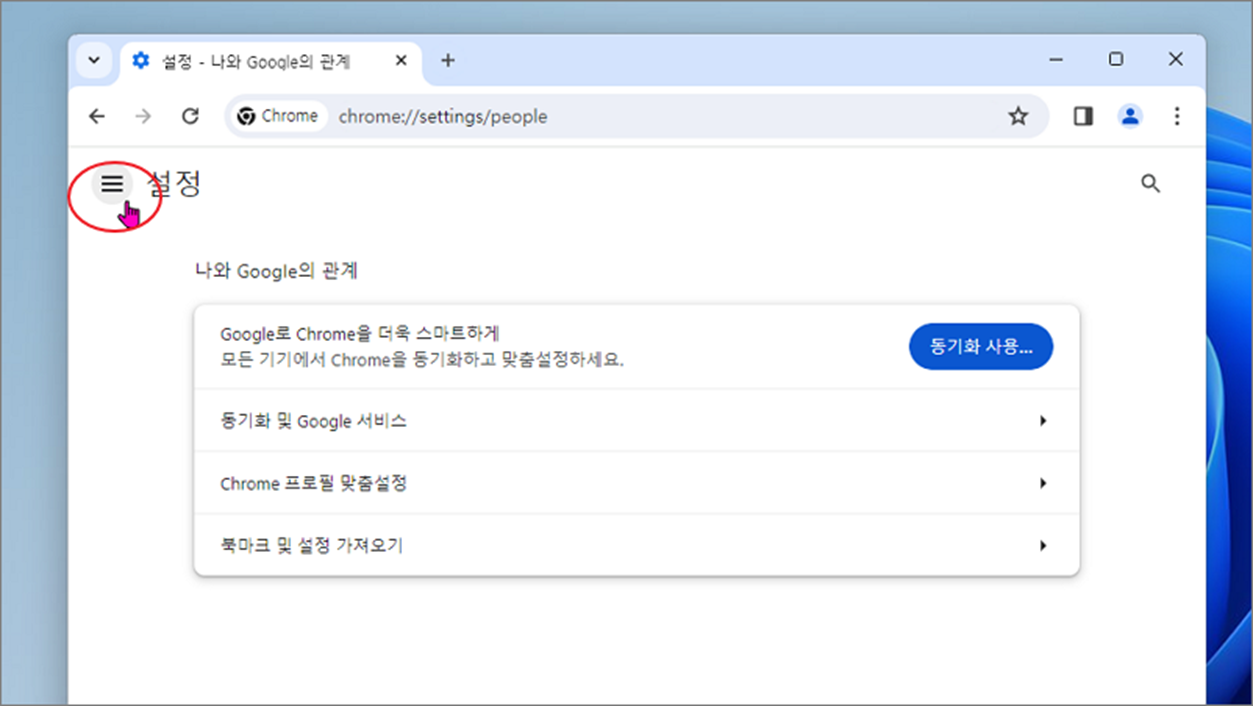Maximize the Chrome window
Screen dimensions: 1253x706
(x=1116, y=60)
